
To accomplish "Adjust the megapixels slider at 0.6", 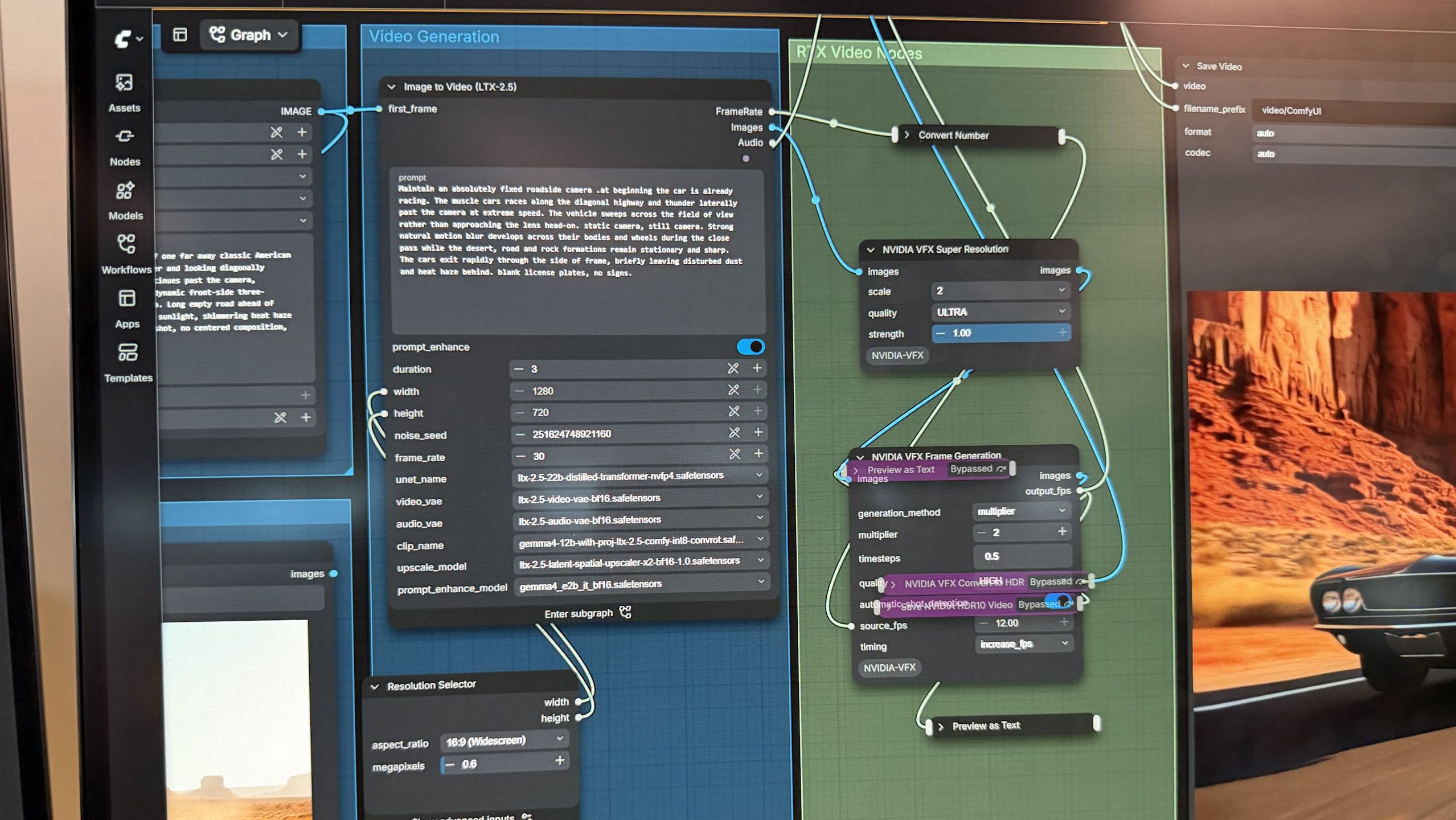I will (505, 764).
